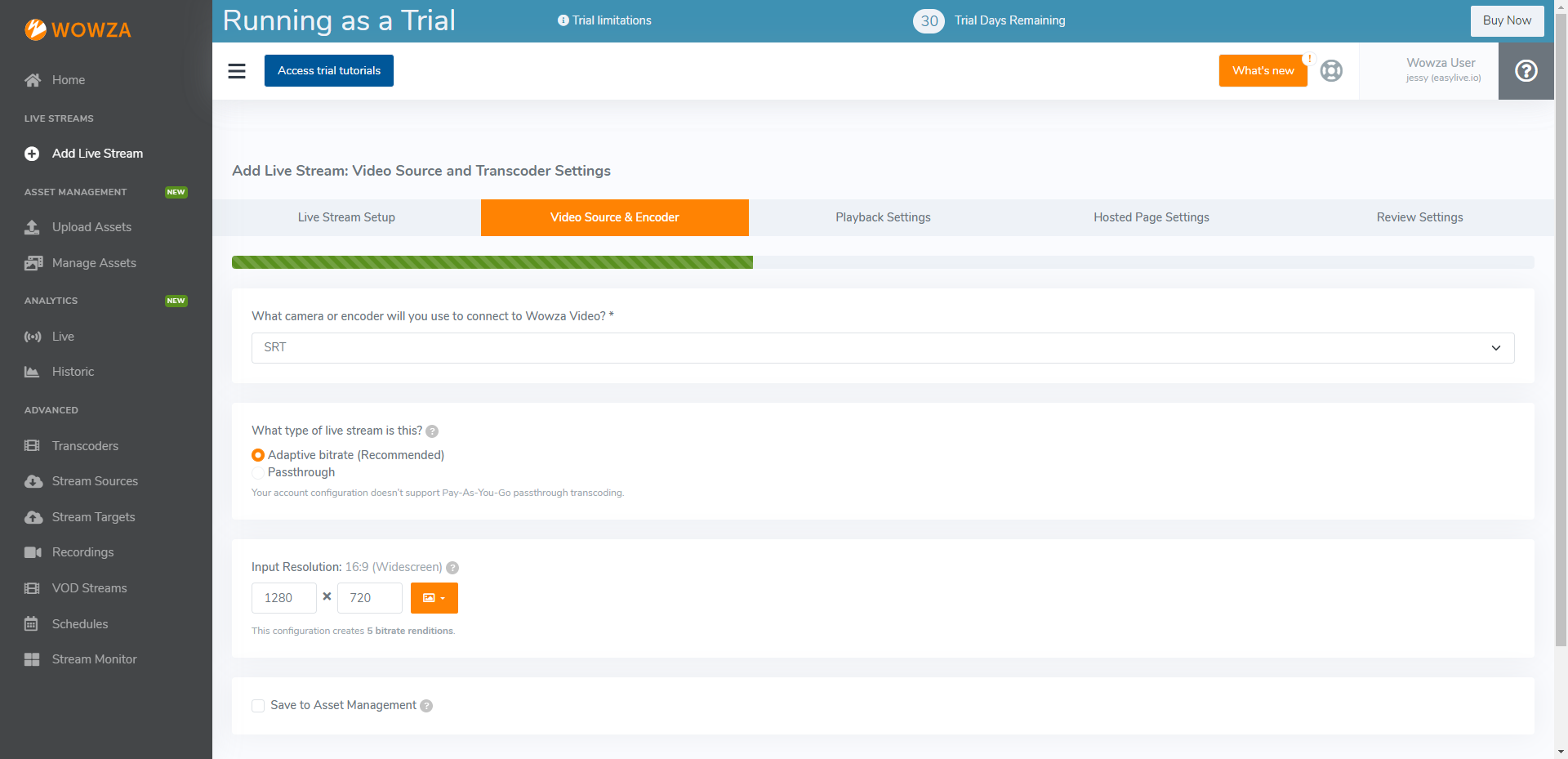Click the NEW badge beside Asset Management
Image resolution: width=1568 pixels, height=759 pixels.
point(176,192)
